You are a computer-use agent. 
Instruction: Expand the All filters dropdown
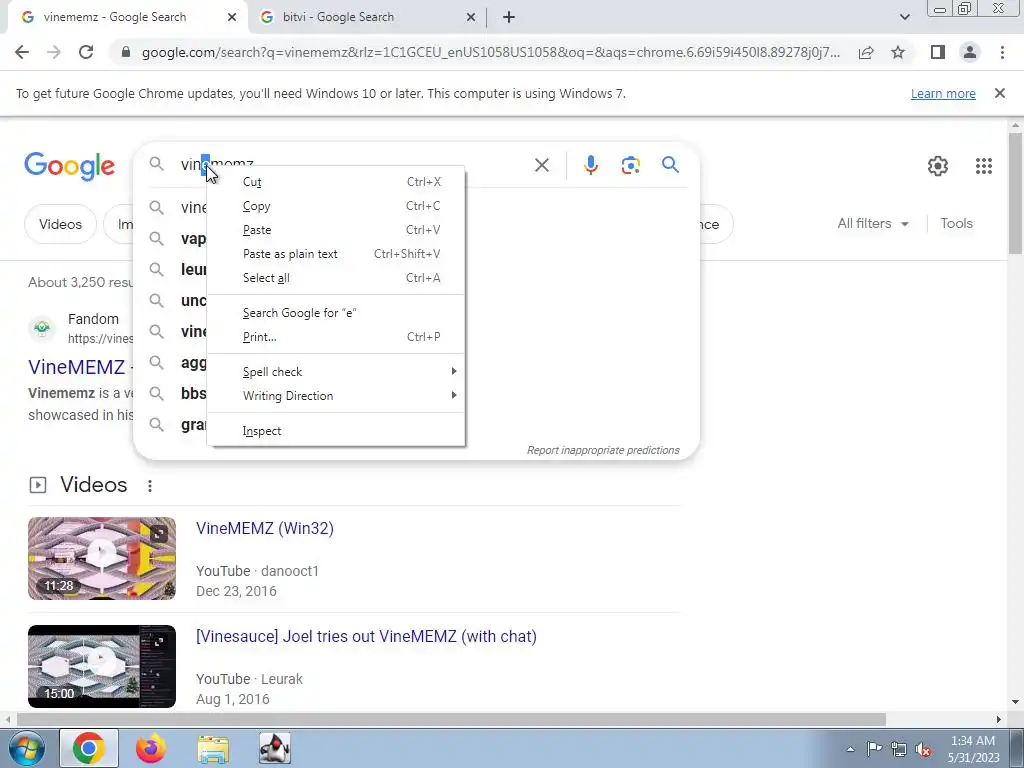873,223
